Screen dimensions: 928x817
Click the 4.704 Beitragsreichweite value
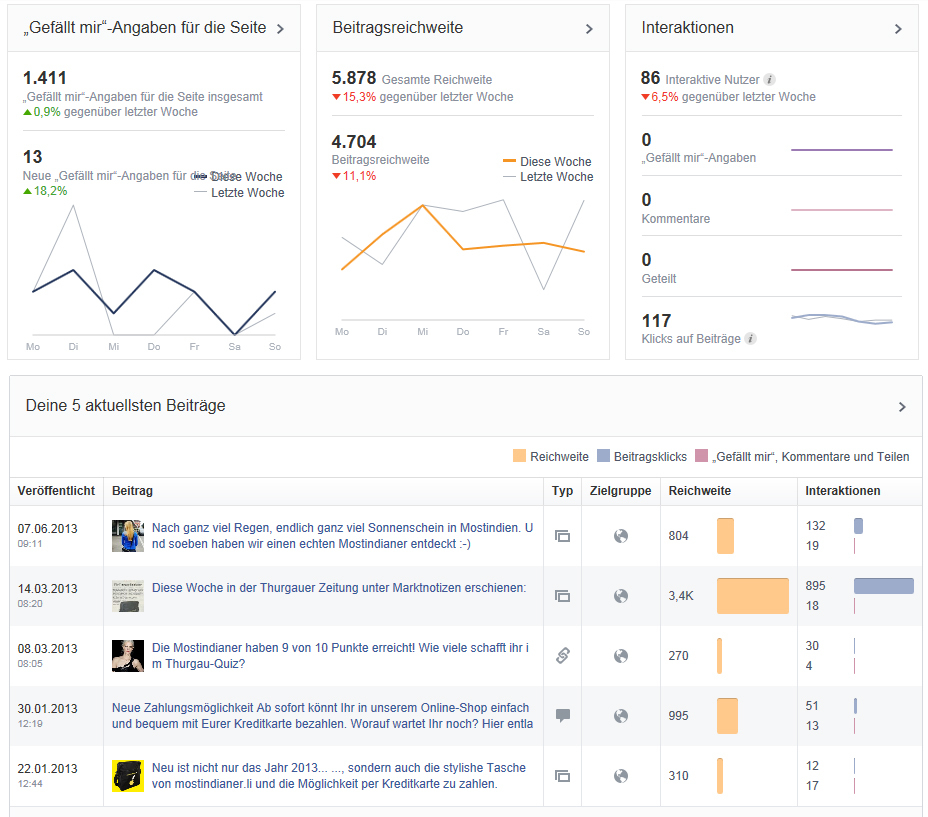pyautogui.click(x=354, y=142)
